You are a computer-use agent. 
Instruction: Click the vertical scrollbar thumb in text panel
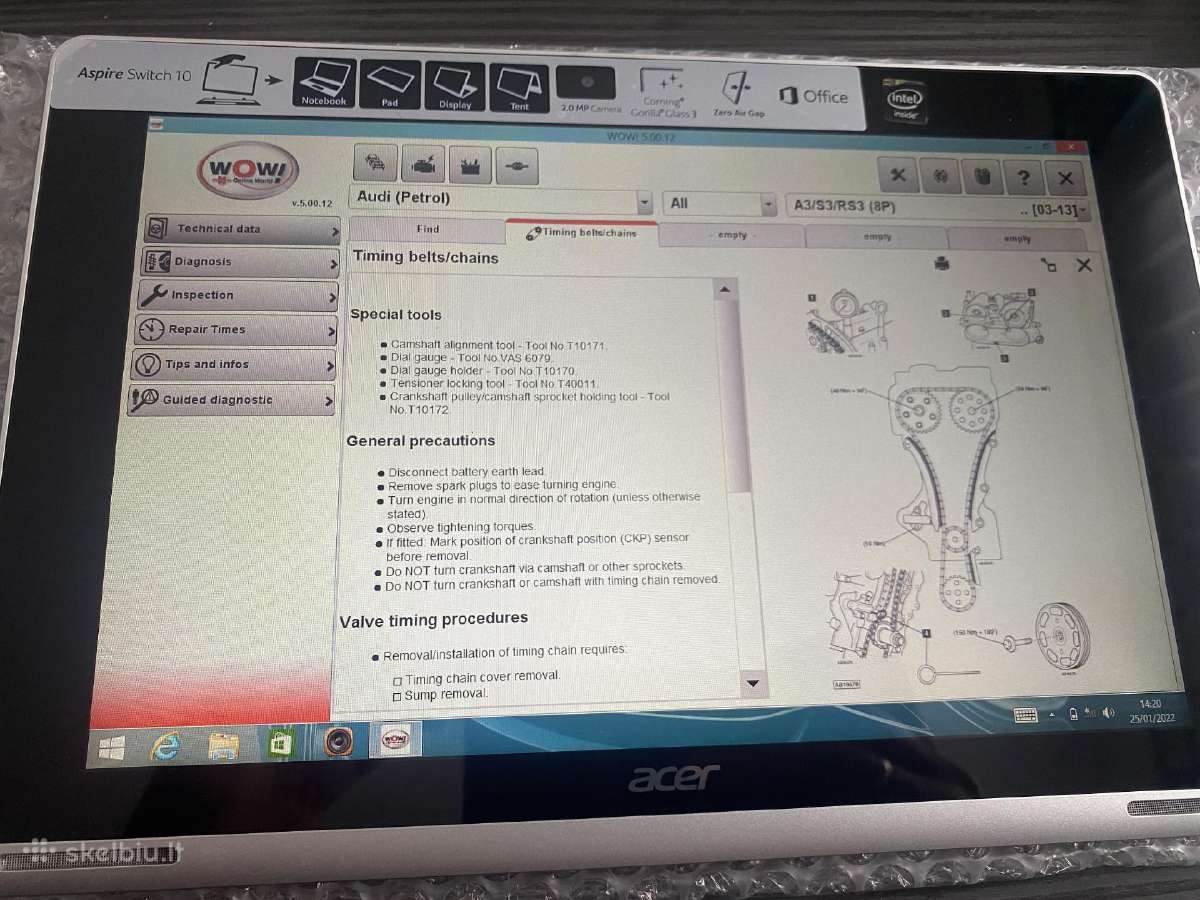coord(734,395)
